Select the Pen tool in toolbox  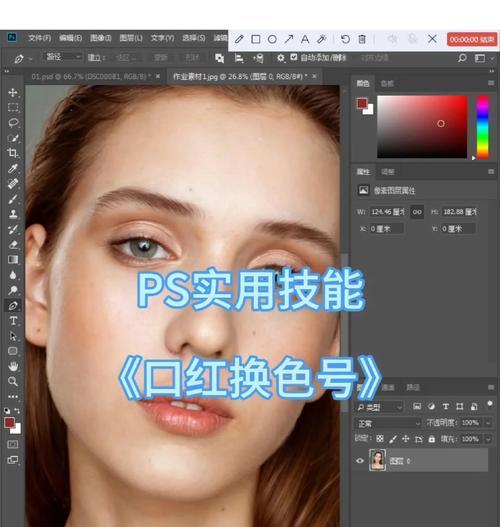(13, 306)
